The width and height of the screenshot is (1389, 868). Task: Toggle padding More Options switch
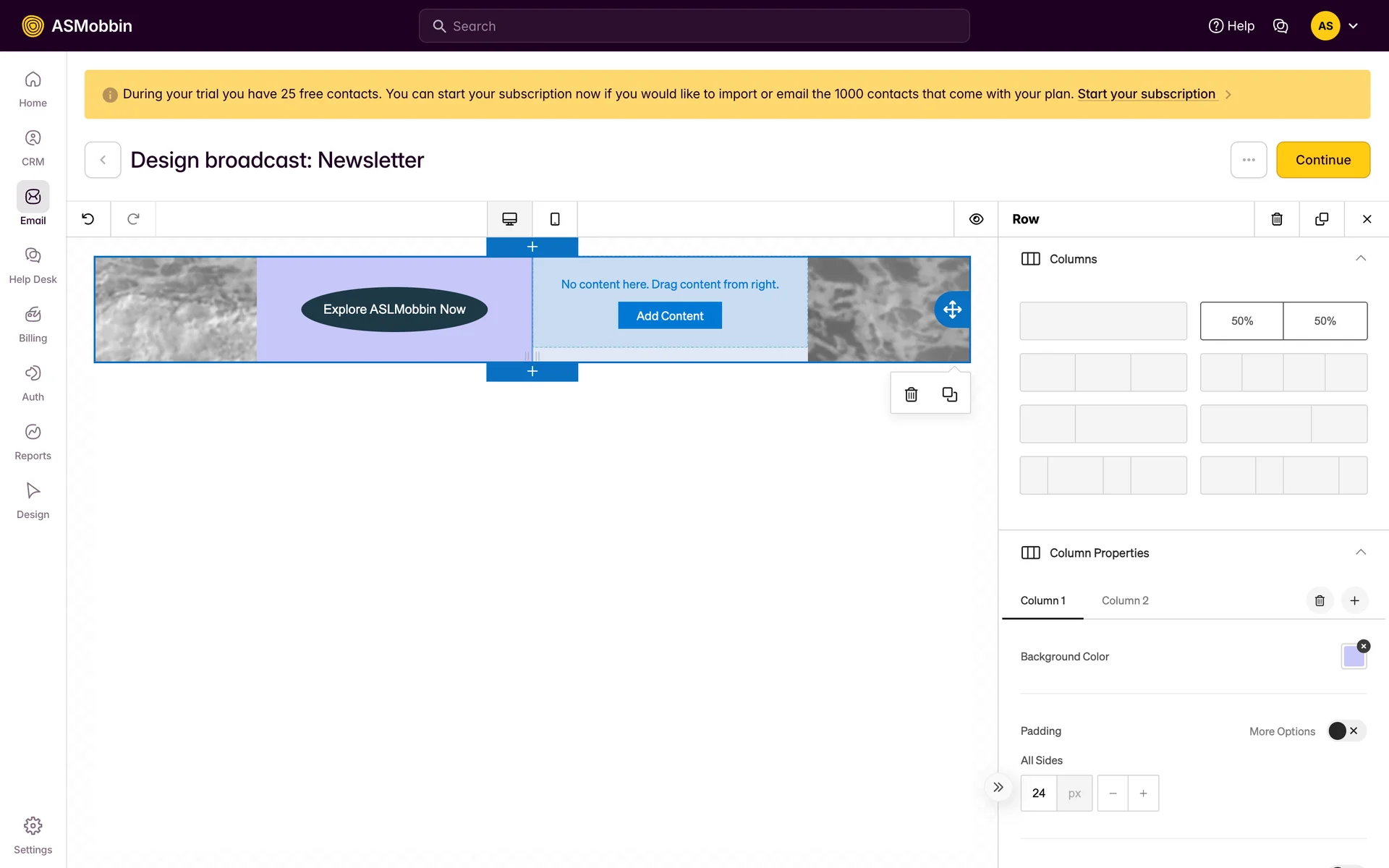click(1346, 731)
